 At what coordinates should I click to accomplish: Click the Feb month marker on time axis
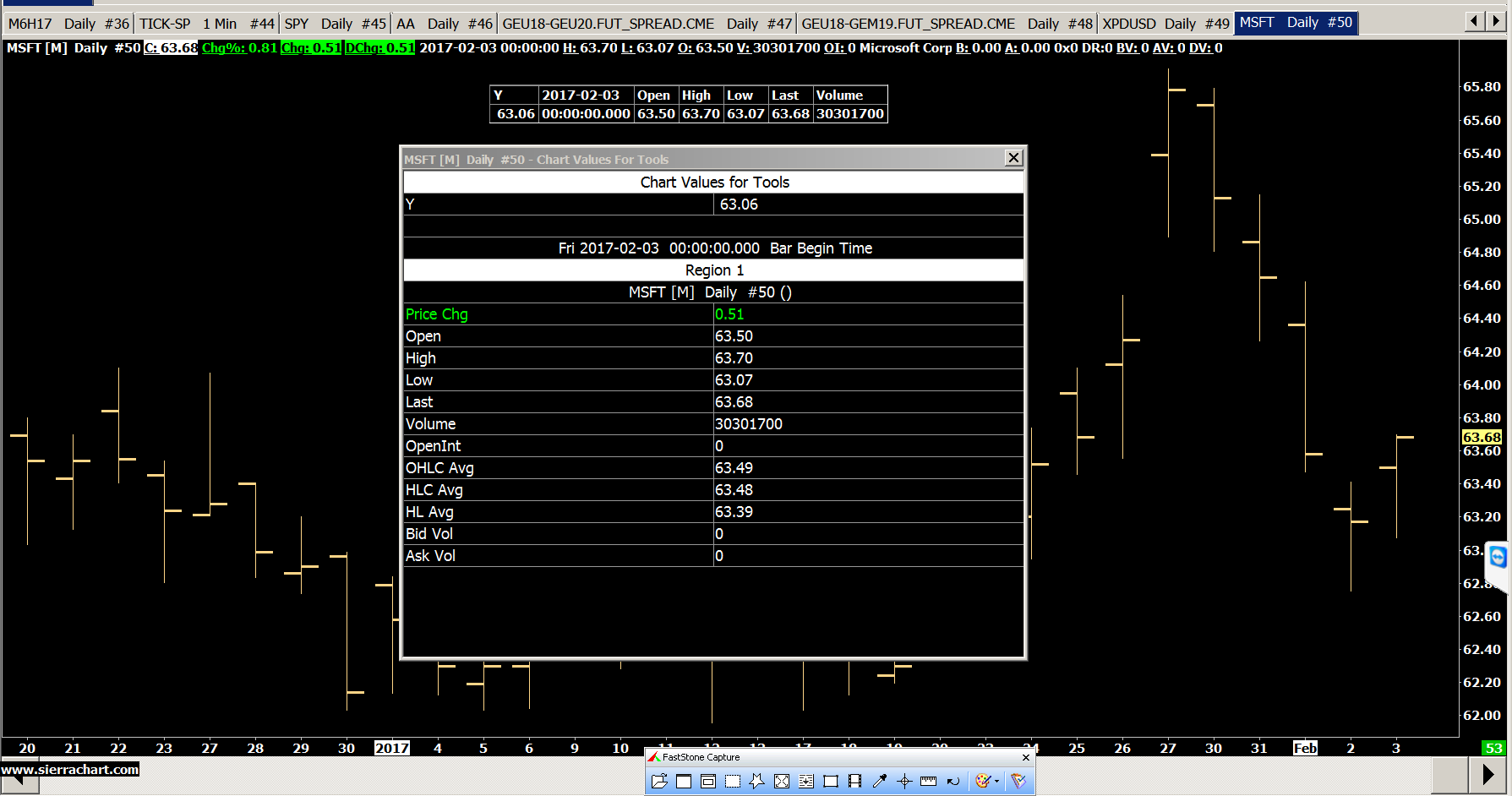click(1305, 748)
